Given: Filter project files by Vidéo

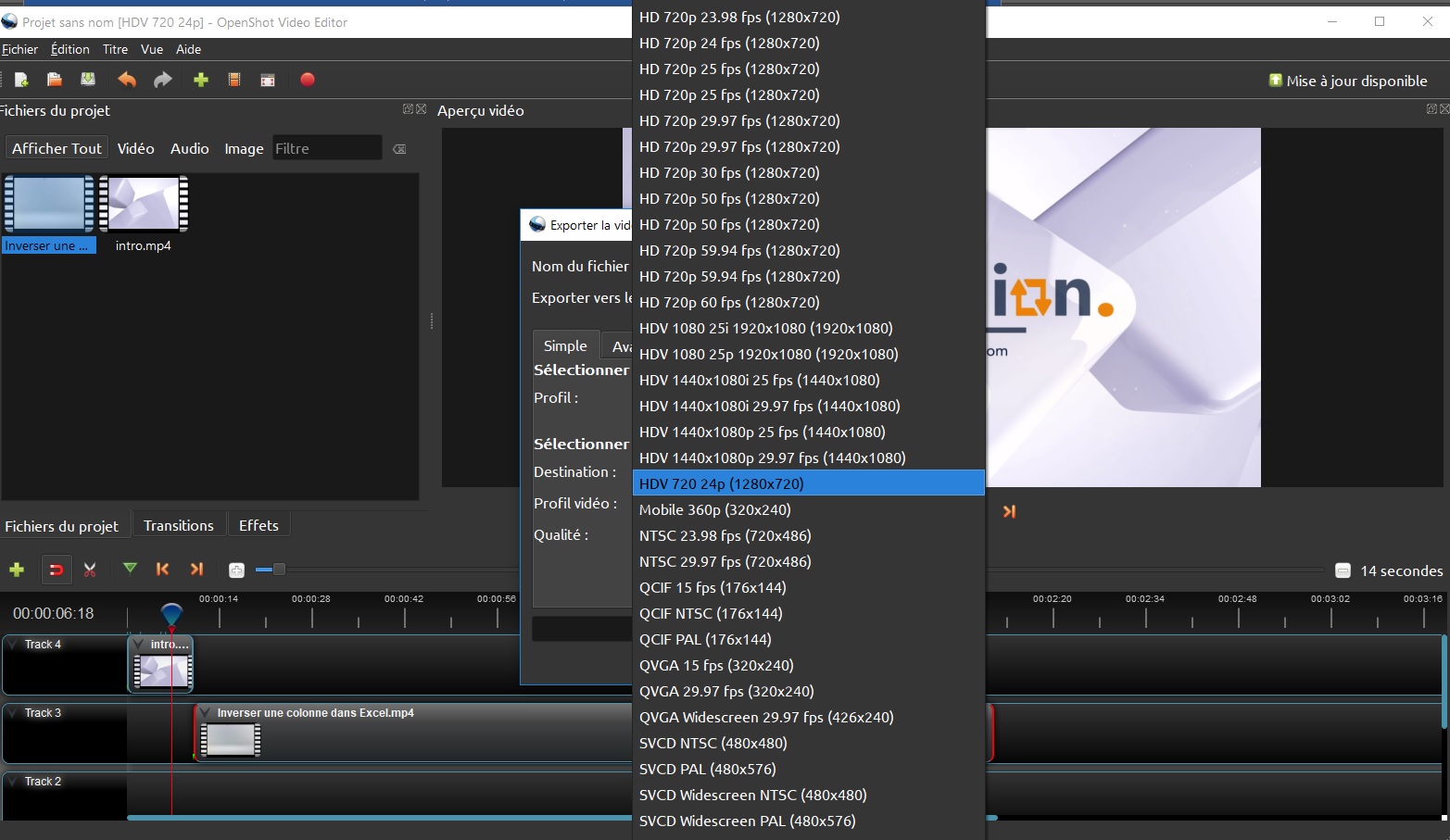Looking at the screenshot, I should [x=136, y=148].
